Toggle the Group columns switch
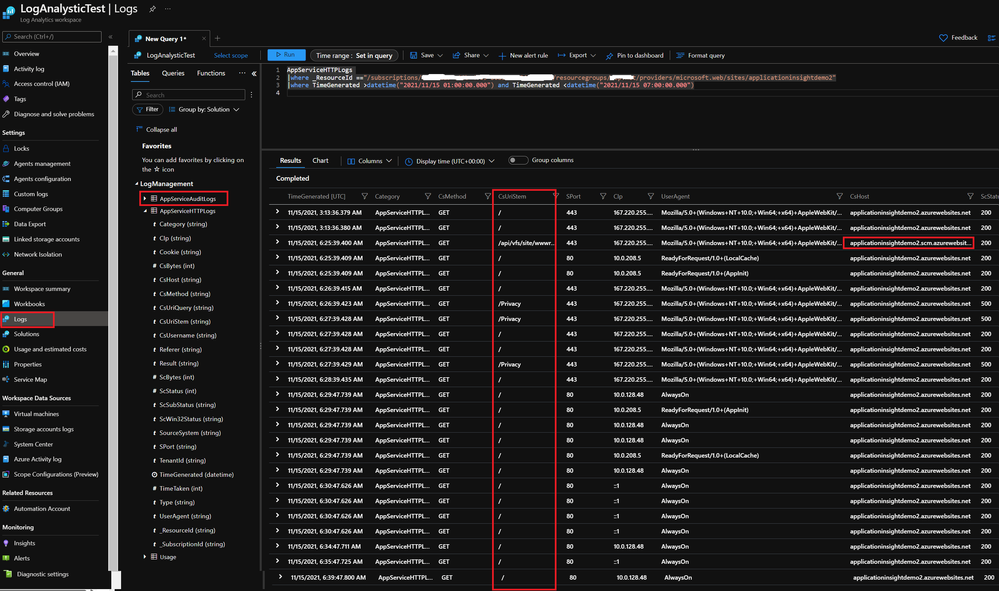Image resolution: width=999 pixels, height=591 pixels. (x=517, y=160)
